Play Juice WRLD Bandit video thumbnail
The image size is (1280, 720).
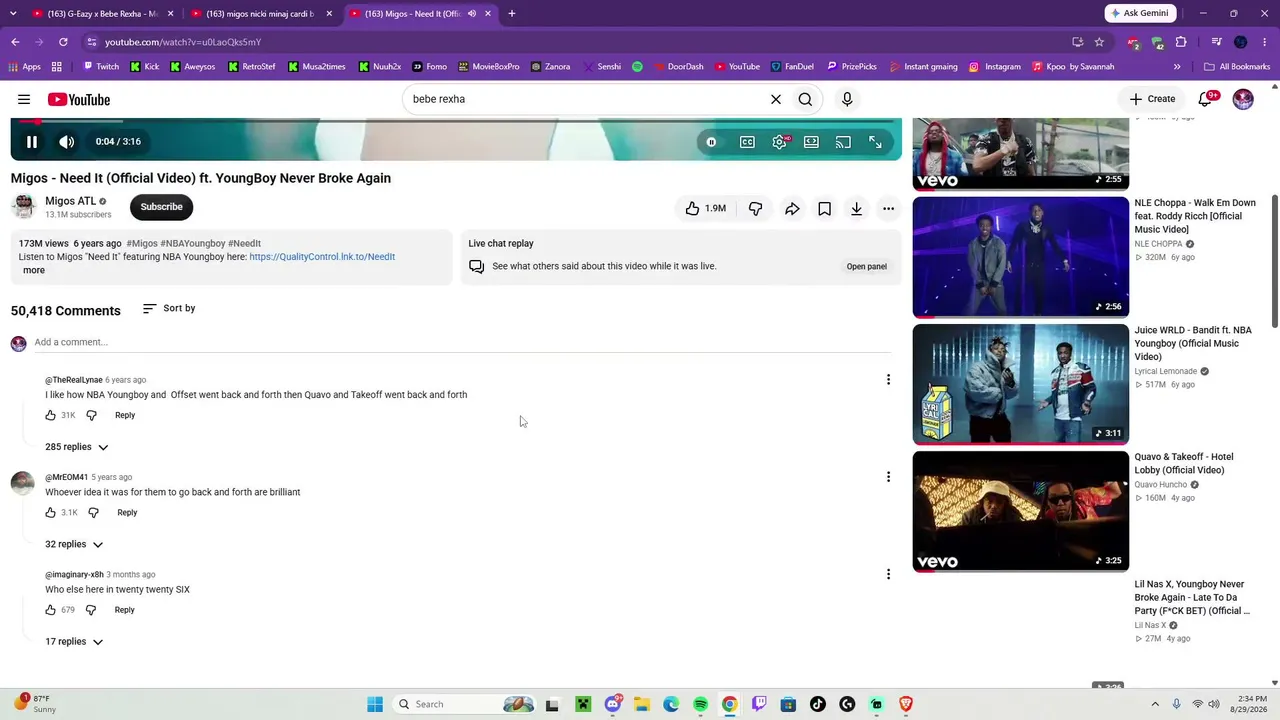tap(1021, 384)
